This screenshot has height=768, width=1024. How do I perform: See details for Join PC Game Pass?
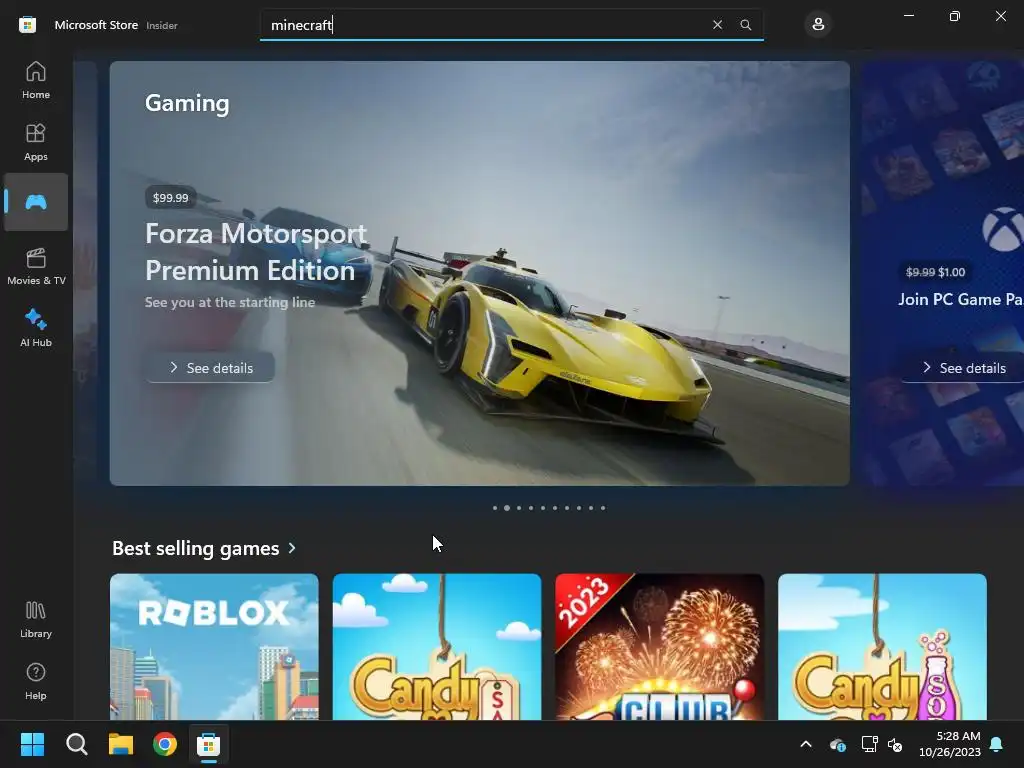coord(963,368)
